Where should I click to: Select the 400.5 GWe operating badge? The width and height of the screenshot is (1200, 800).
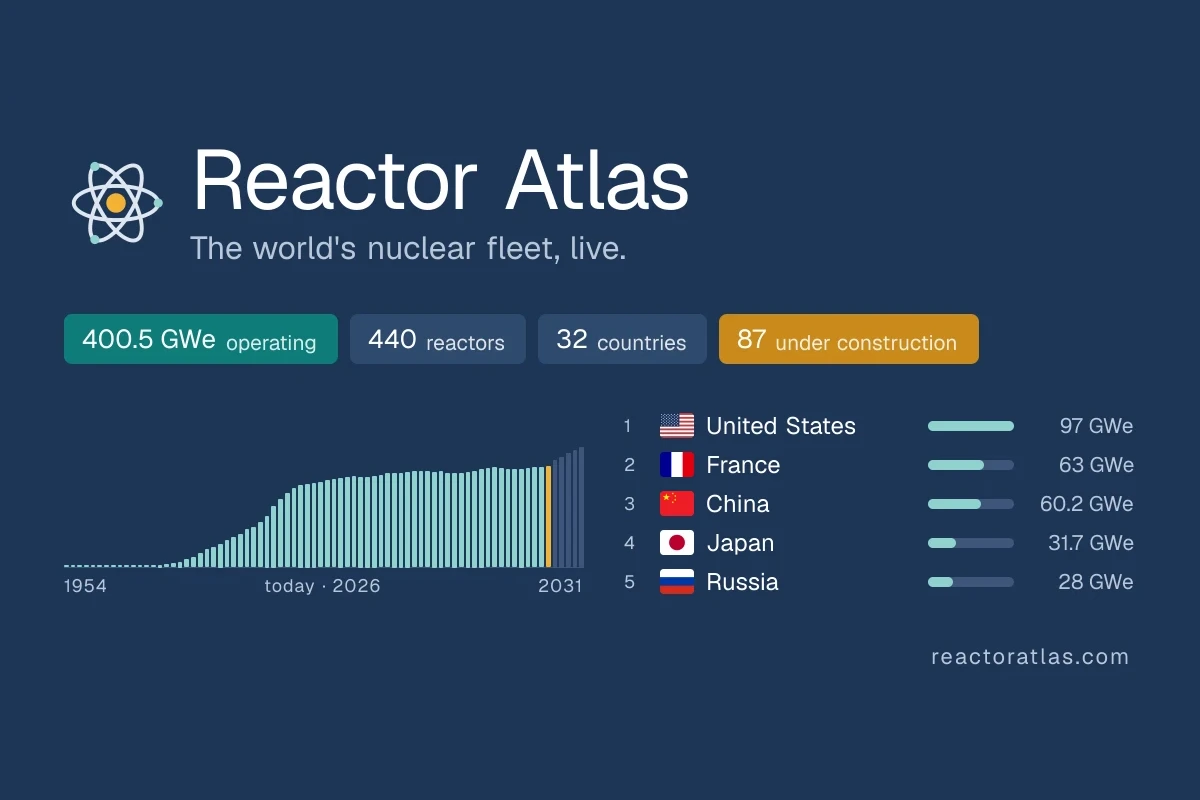coord(201,339)
